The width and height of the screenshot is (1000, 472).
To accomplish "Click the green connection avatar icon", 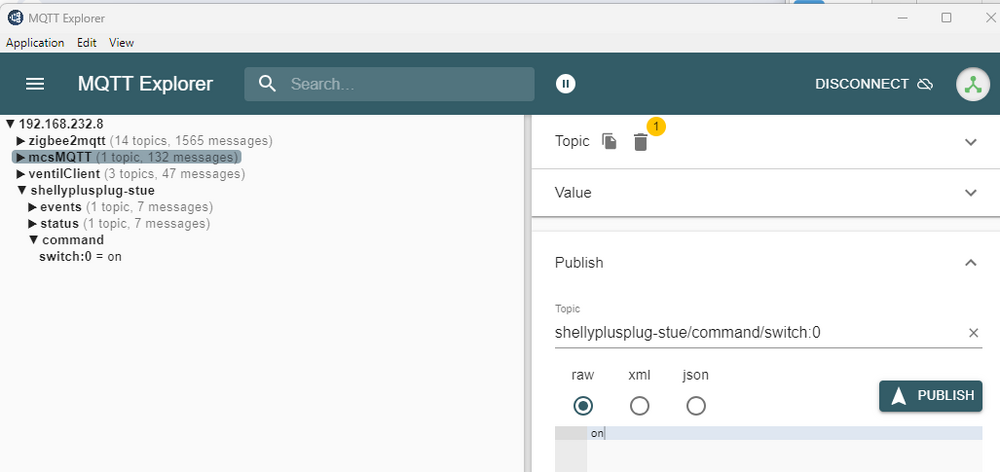I will [971, 84].
